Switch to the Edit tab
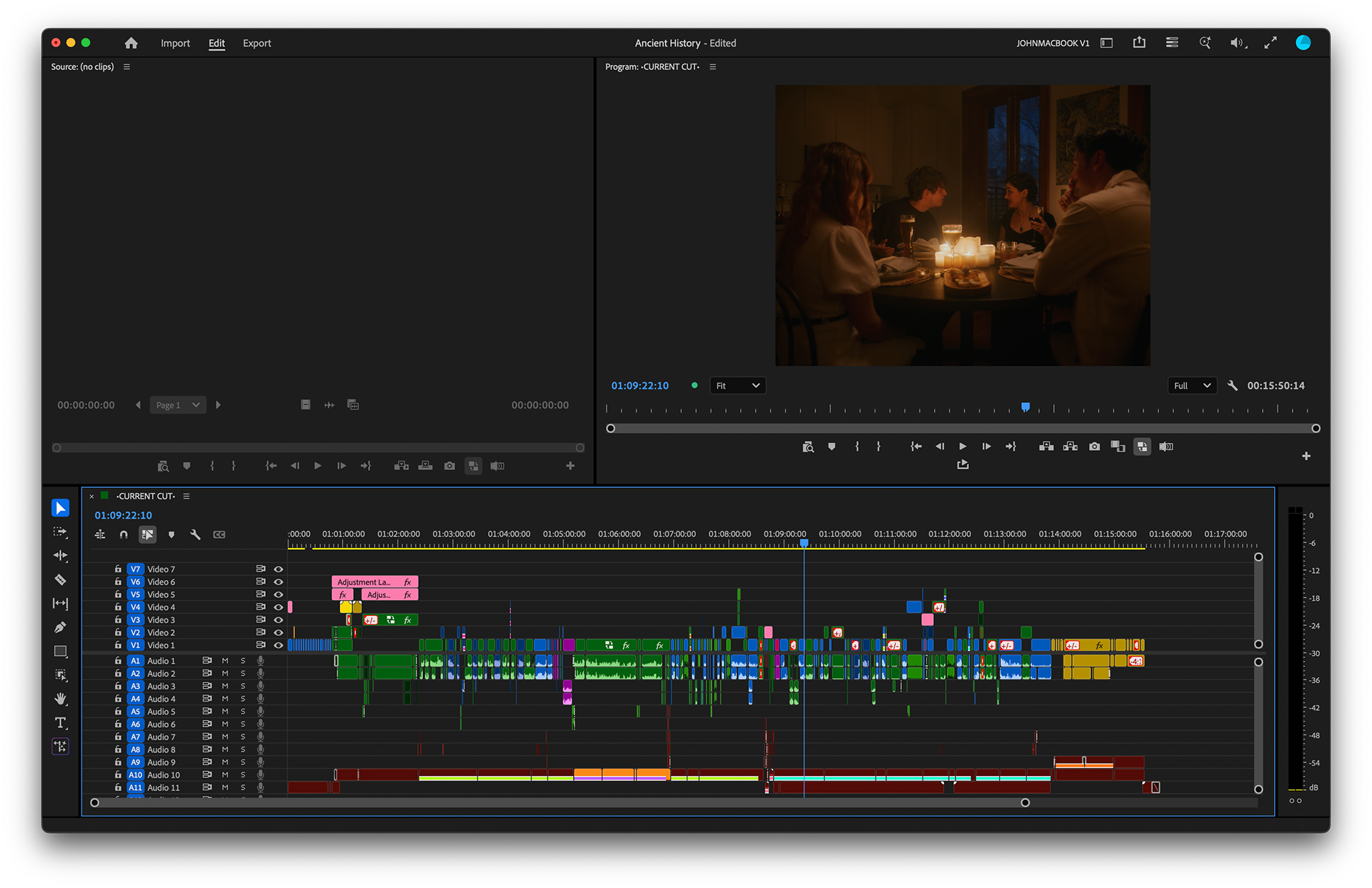This screenshot has height=888, width=1372. coord(217,43)
